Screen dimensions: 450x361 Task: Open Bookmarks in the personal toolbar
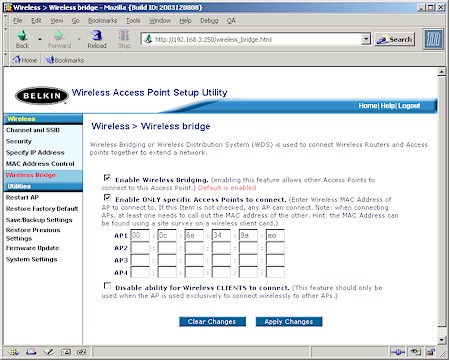click(x=65, y=60)
